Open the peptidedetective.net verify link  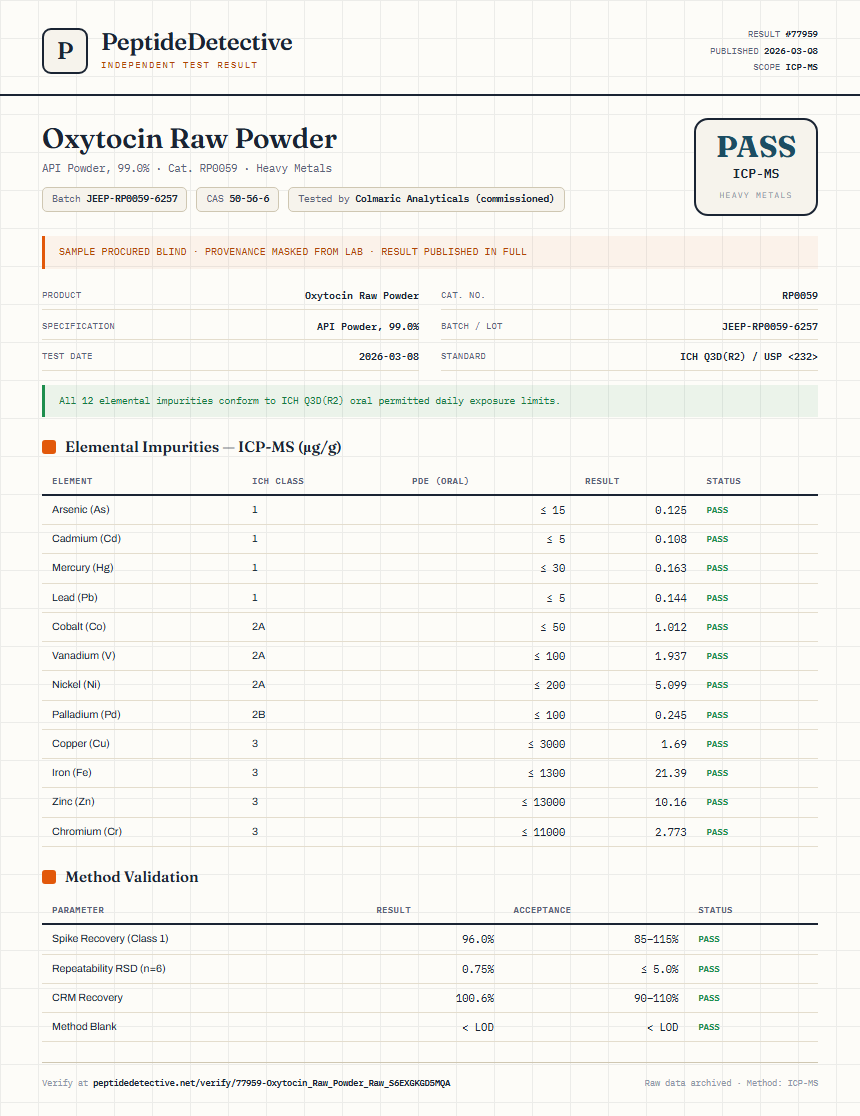tap(271, 1083)
